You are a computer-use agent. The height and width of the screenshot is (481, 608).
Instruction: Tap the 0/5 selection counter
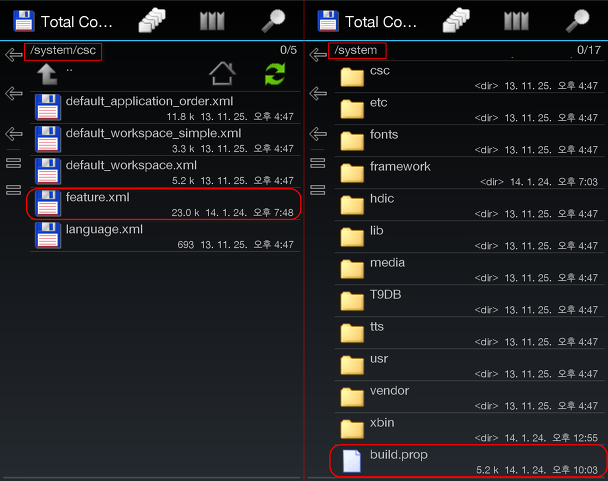[288, 50]
